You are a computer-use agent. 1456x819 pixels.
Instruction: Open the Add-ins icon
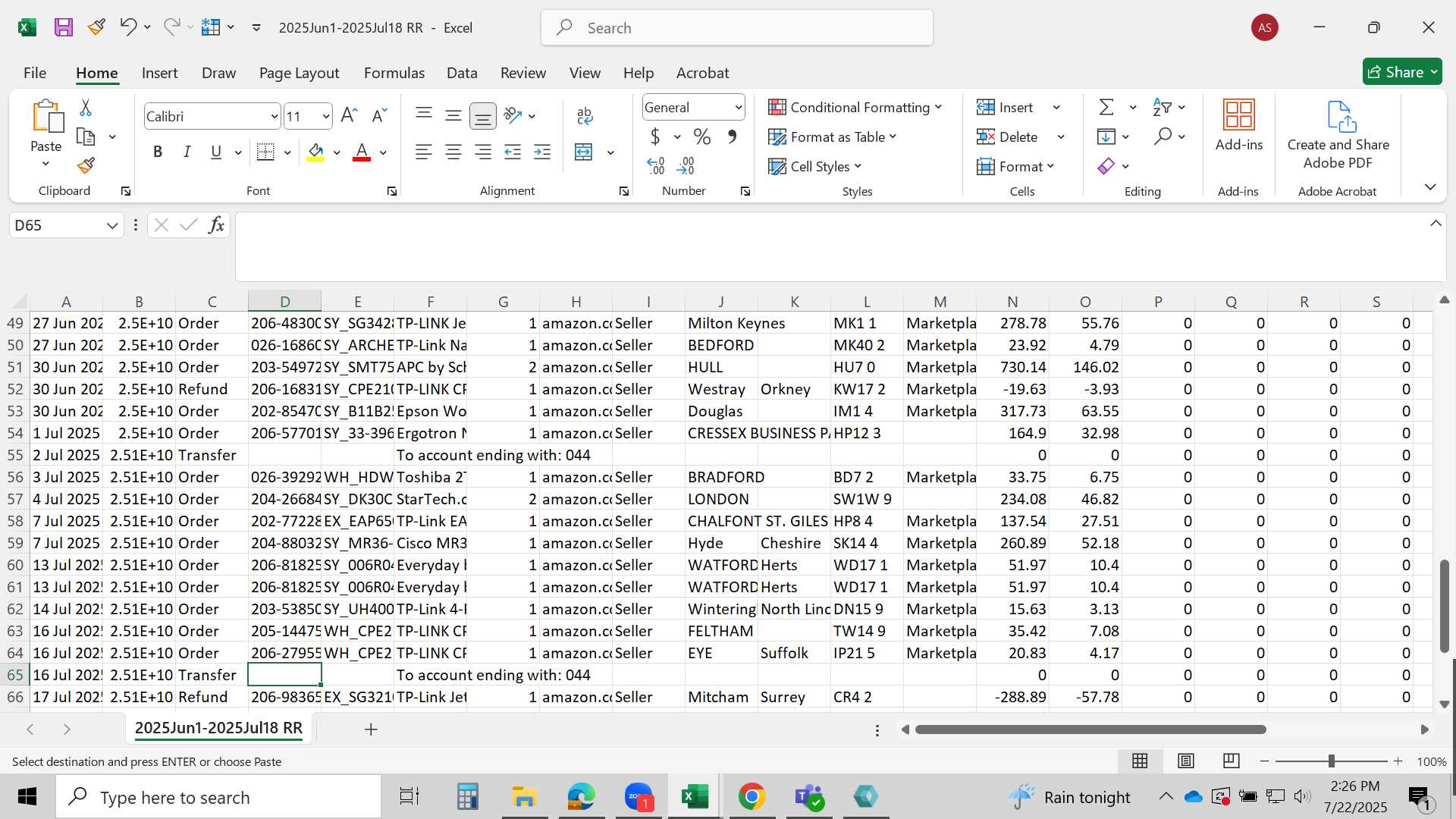coord(1239,115)
